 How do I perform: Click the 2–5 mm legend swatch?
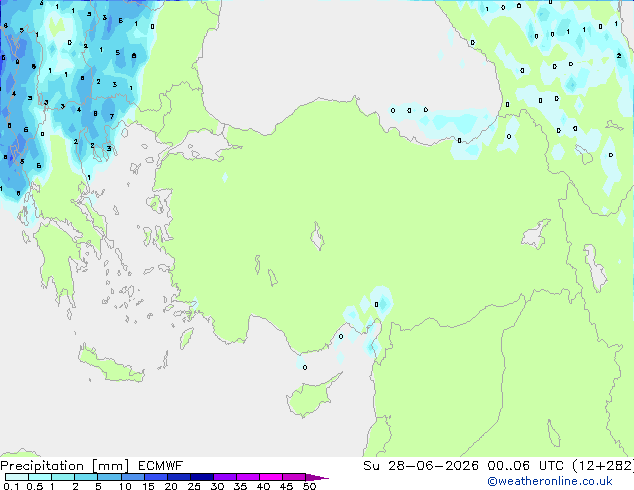click(86, 477)
